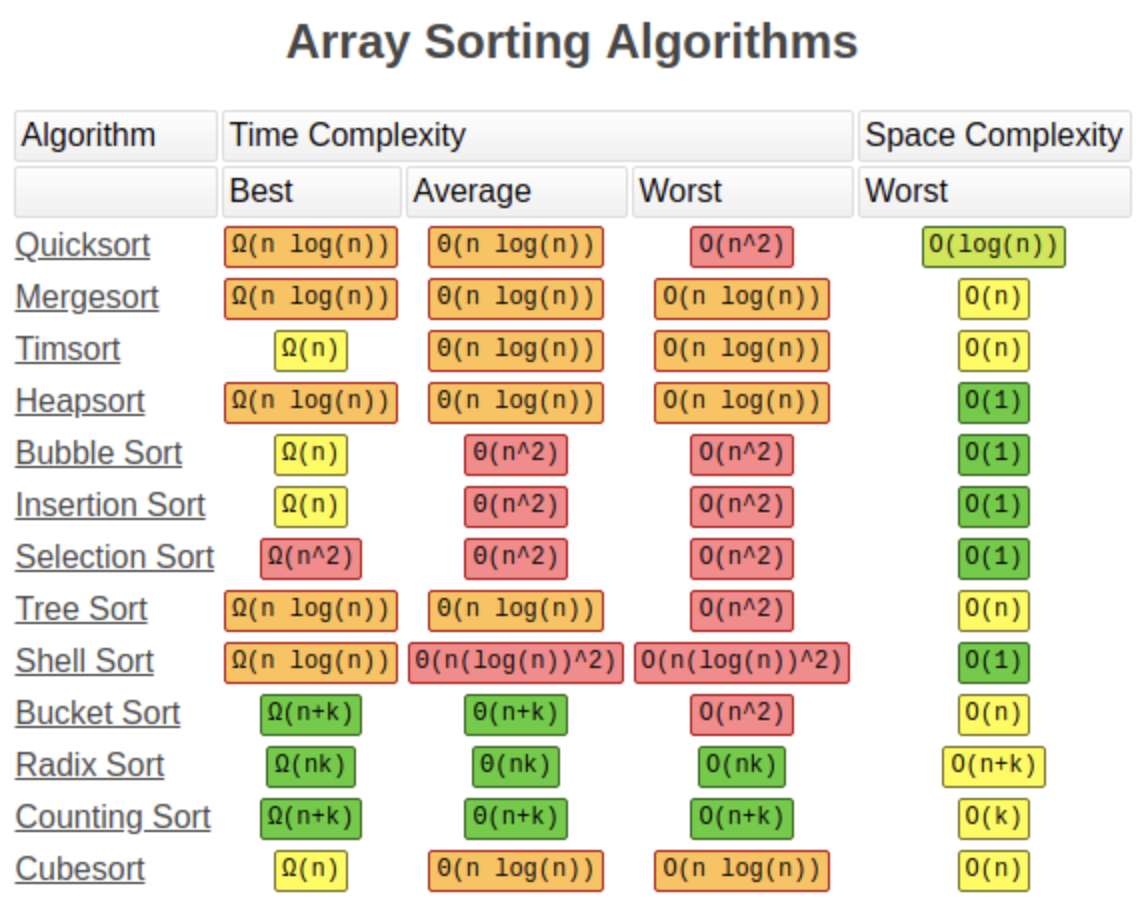Click Quicksort's O(log(n)) space complexity badge
The image size is (1146, 912).
pyautogui.click(x=993, y=247)
